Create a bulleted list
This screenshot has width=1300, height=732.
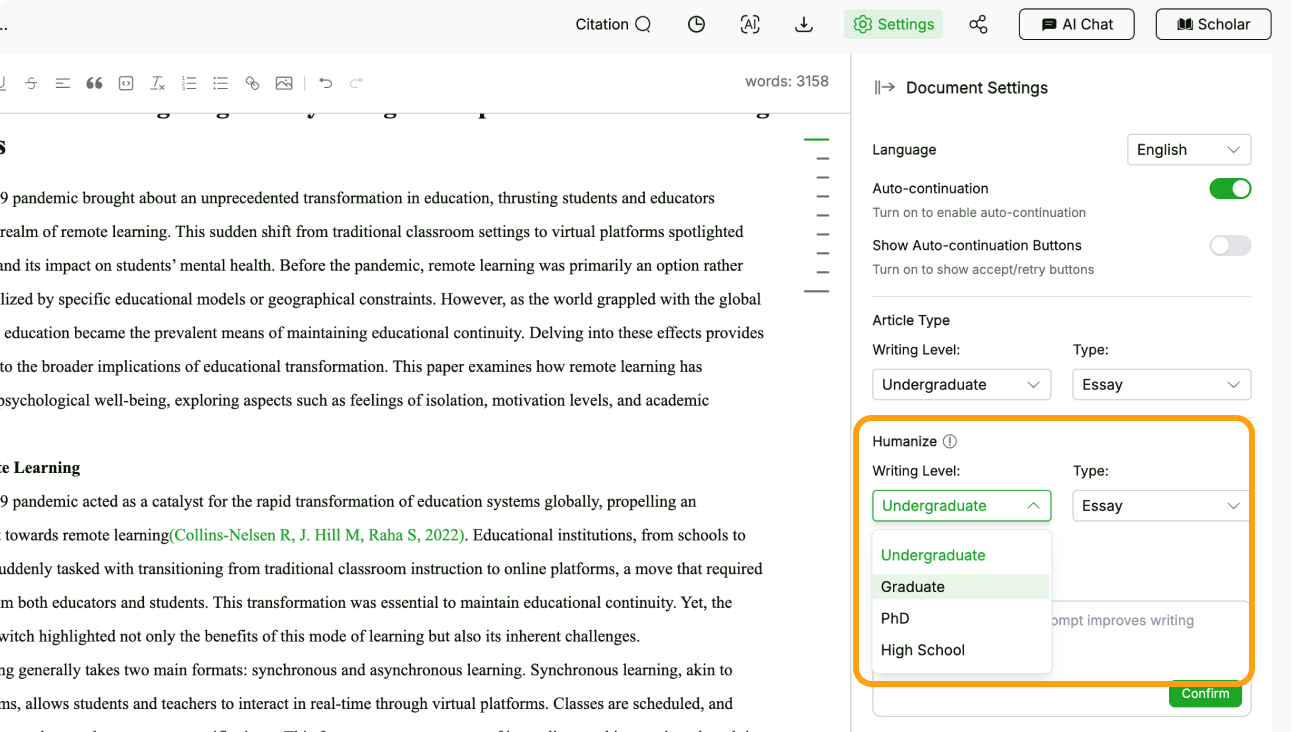pyautogui.click(x=221, y=83)
